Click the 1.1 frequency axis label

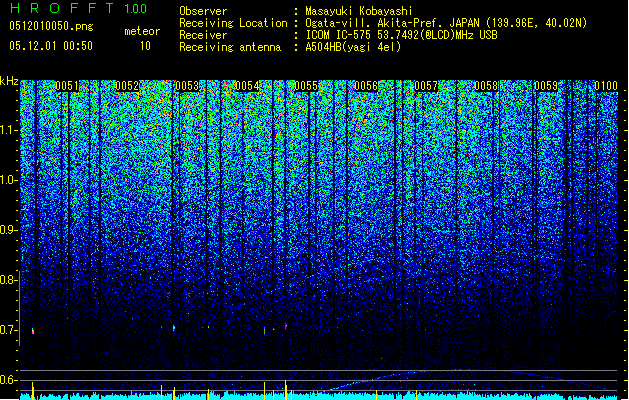click(x=8, y=130)
